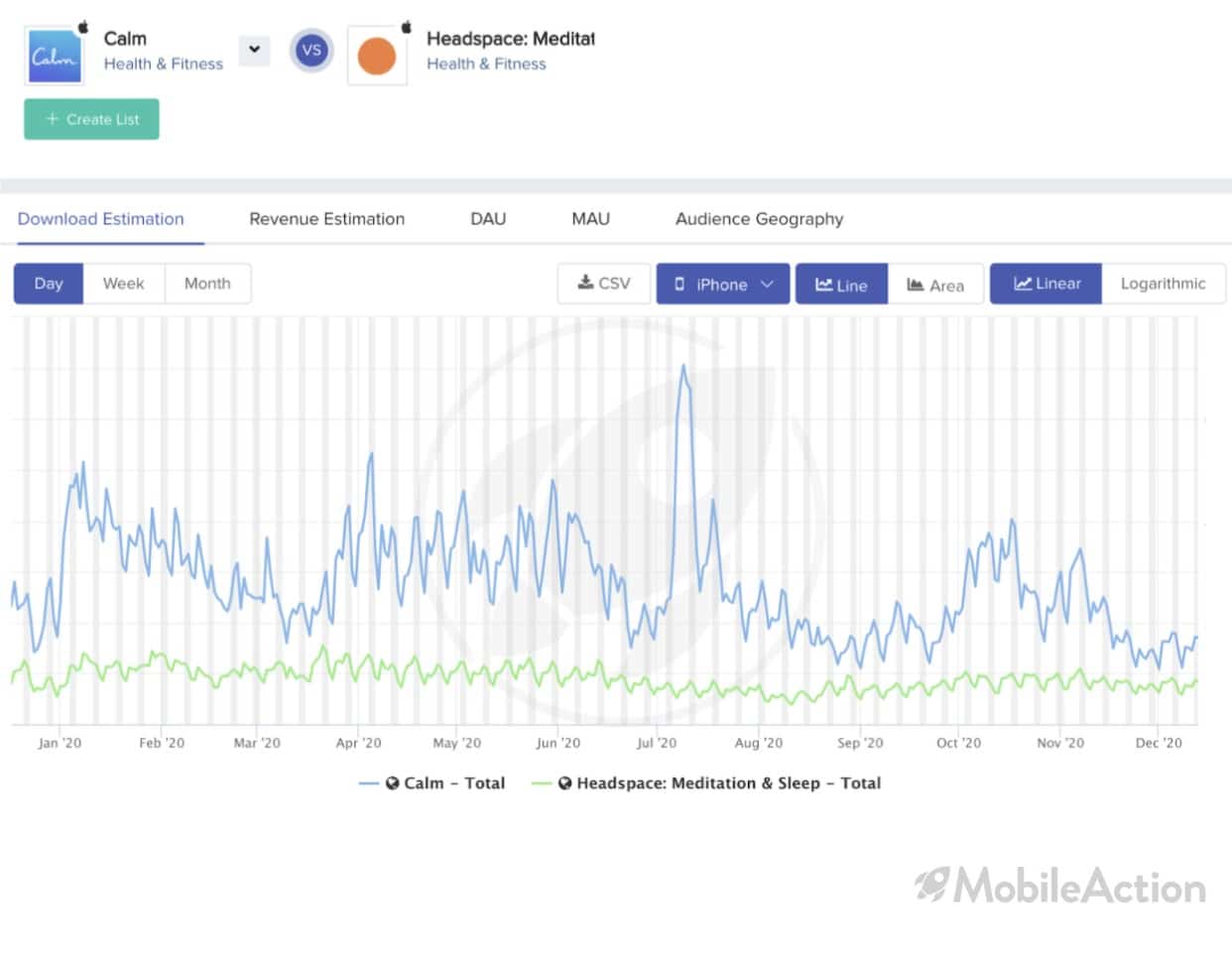1232x954 pixels.
Task: Click the Apr '20 axis label
Action: click(358, 743)
